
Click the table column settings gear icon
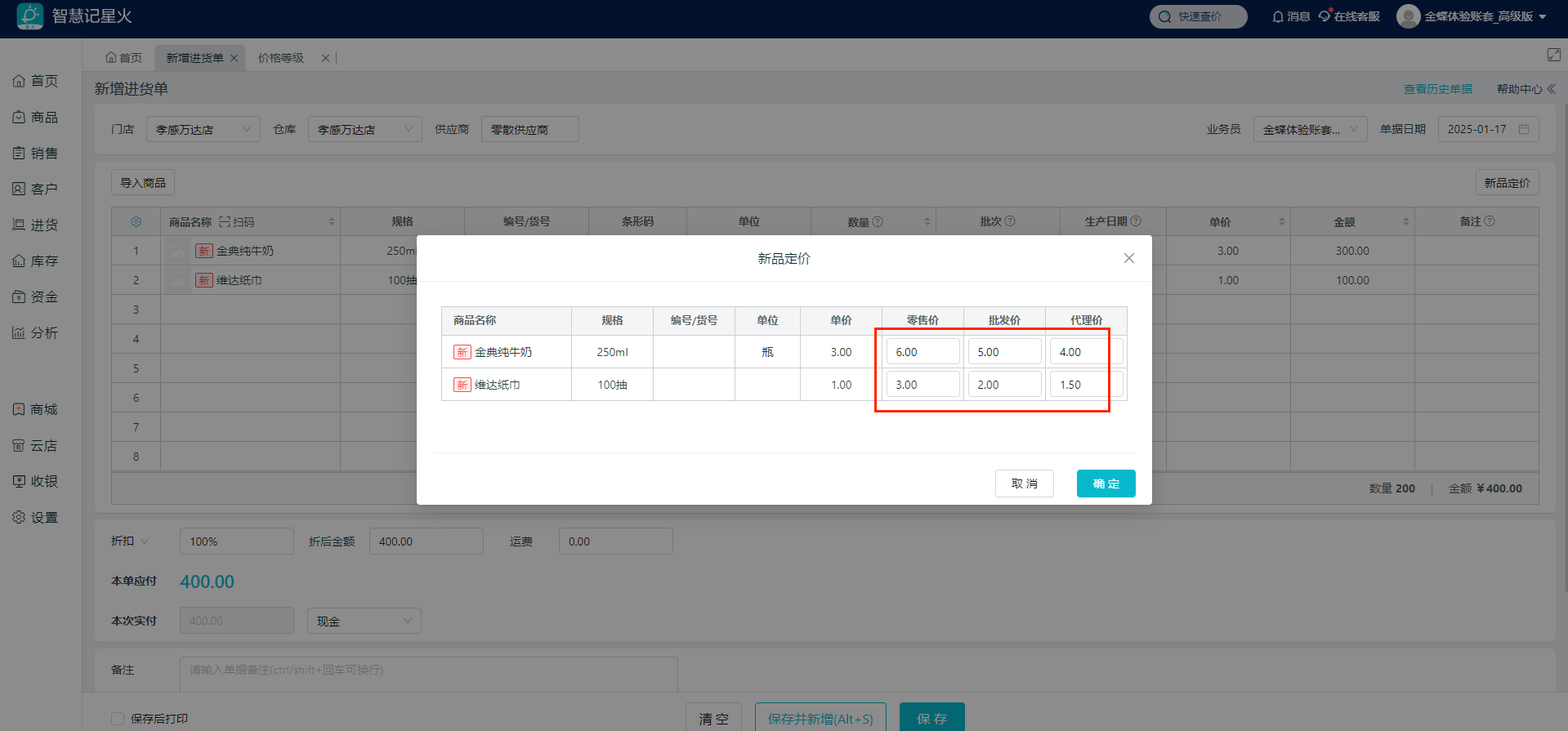click(136, 222)
